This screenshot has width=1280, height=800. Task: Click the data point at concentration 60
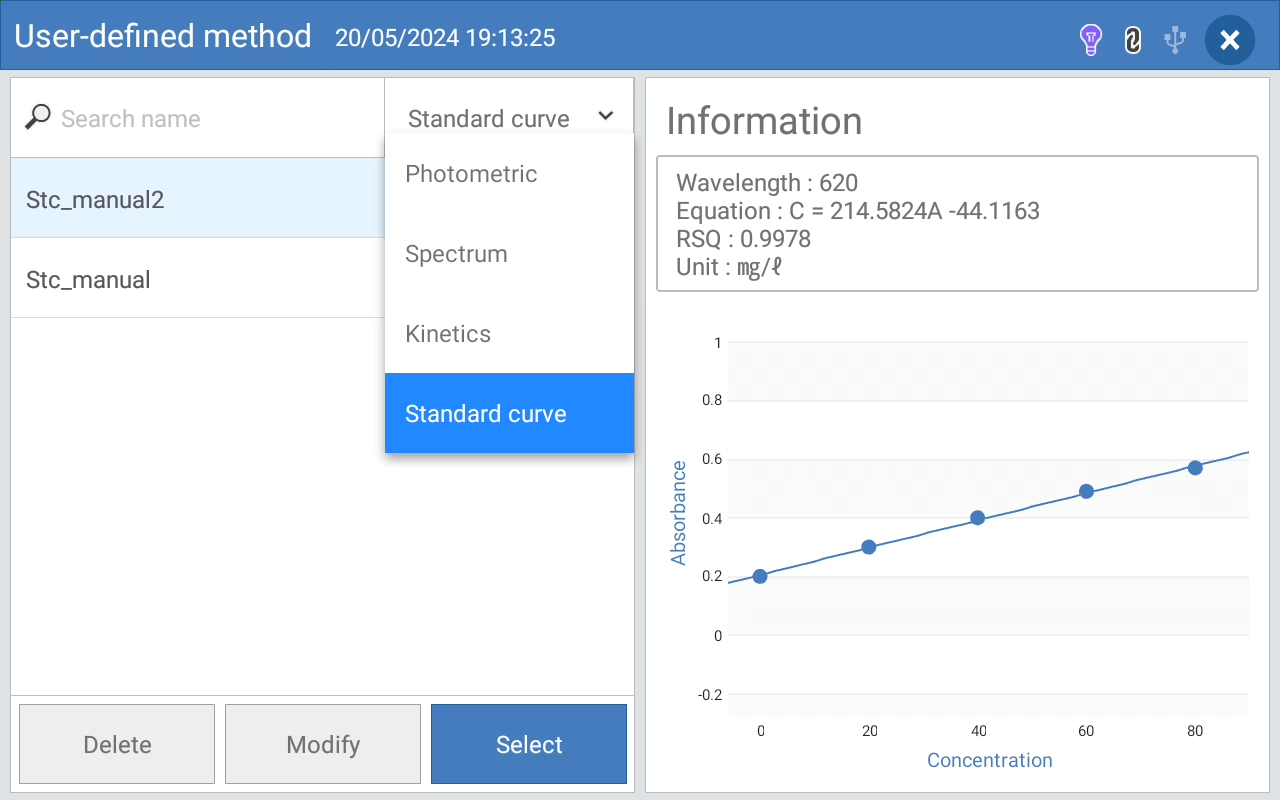pyautogui.click(x=1087, y=491)
